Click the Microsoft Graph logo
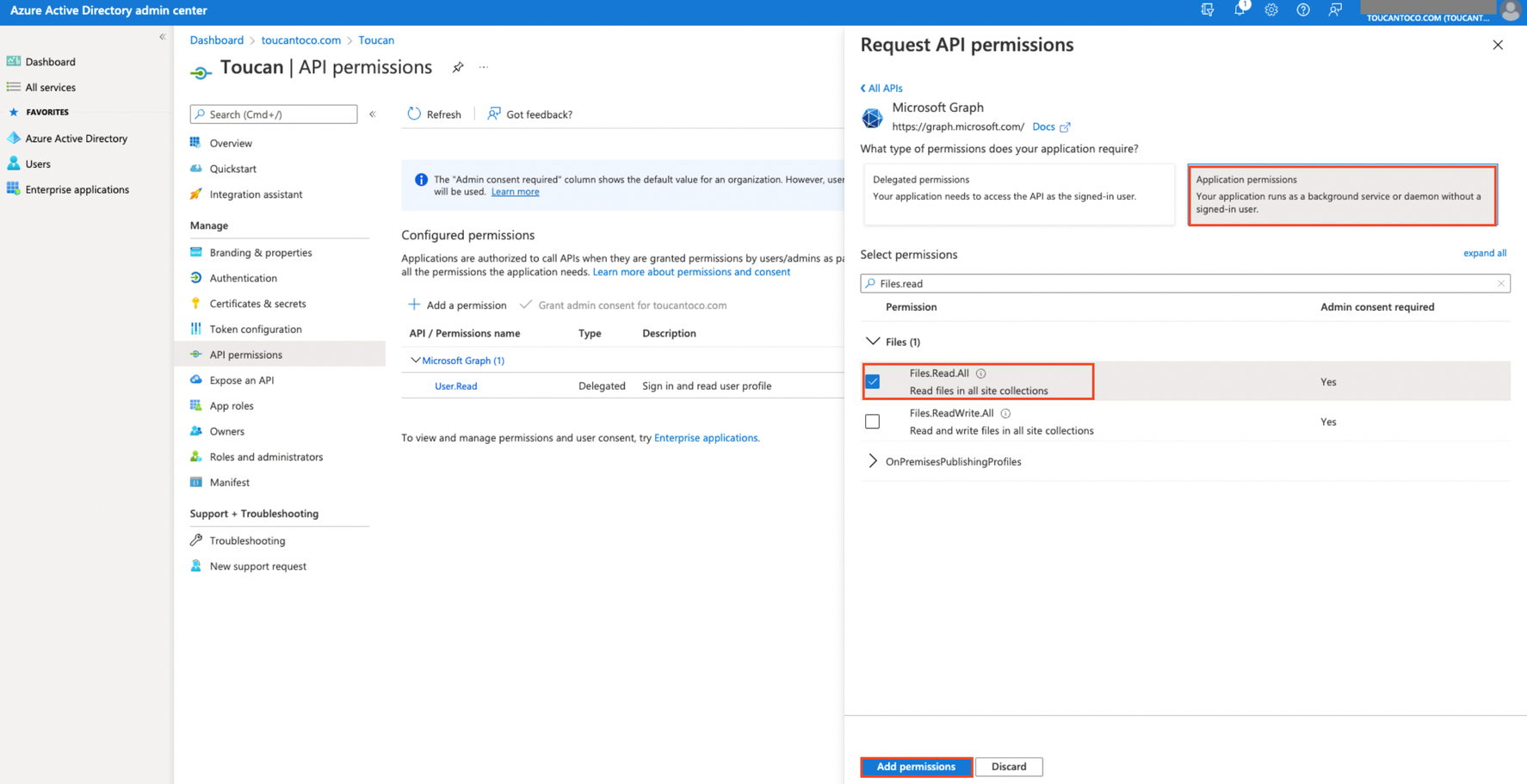This screenshot has width=1527, height=784. [x=872, y=118]
